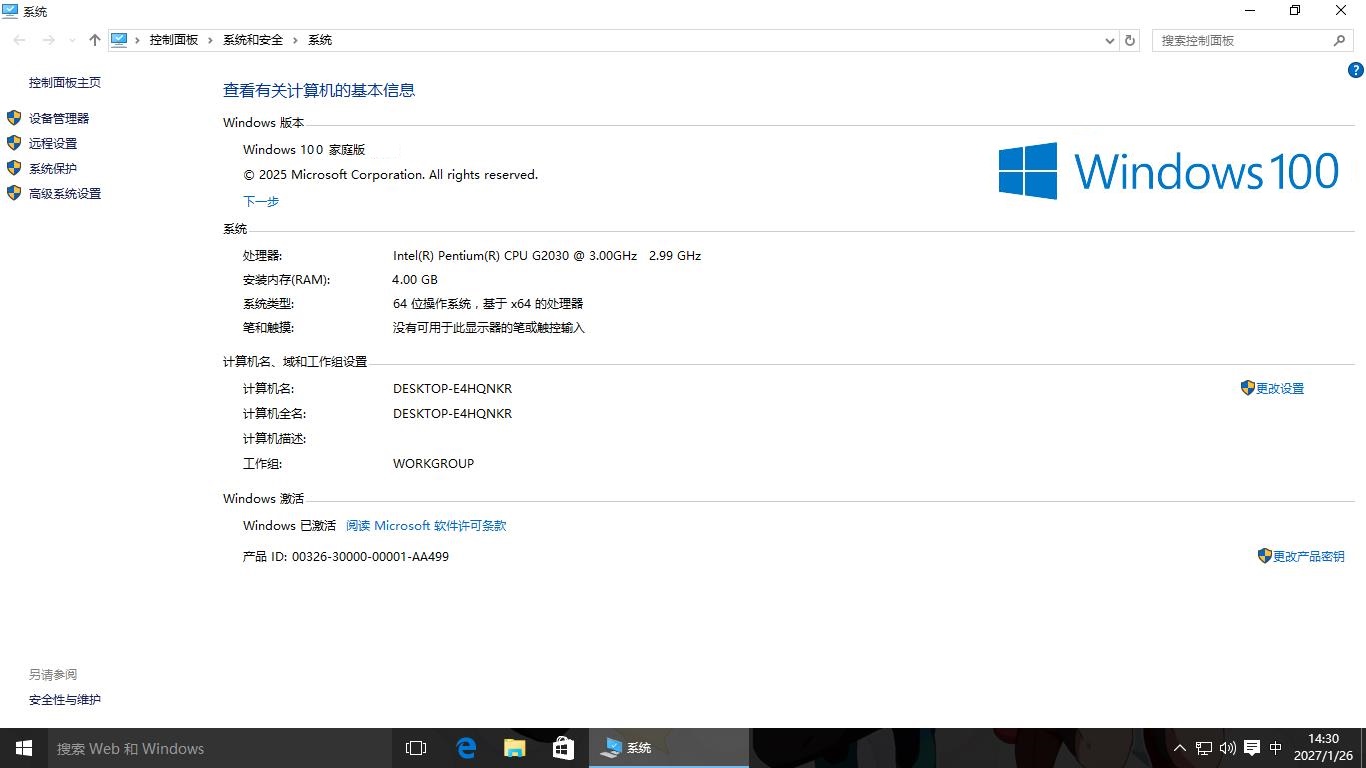Screen dimensions: 1366x768
Task: Open 系统保护 from the sidebar
Action: [x=53, y=168]
